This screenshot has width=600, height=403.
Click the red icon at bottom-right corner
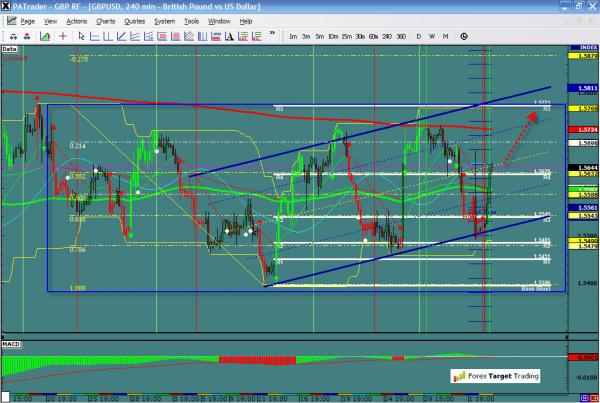click(593, 398)
